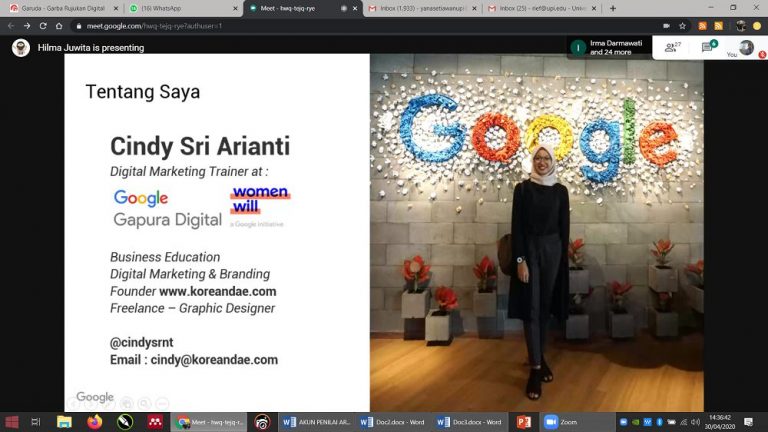This screenshot has height=432, width=768.
Task: Click the network Wi-Fi tray icon
Action: (683, 422)
